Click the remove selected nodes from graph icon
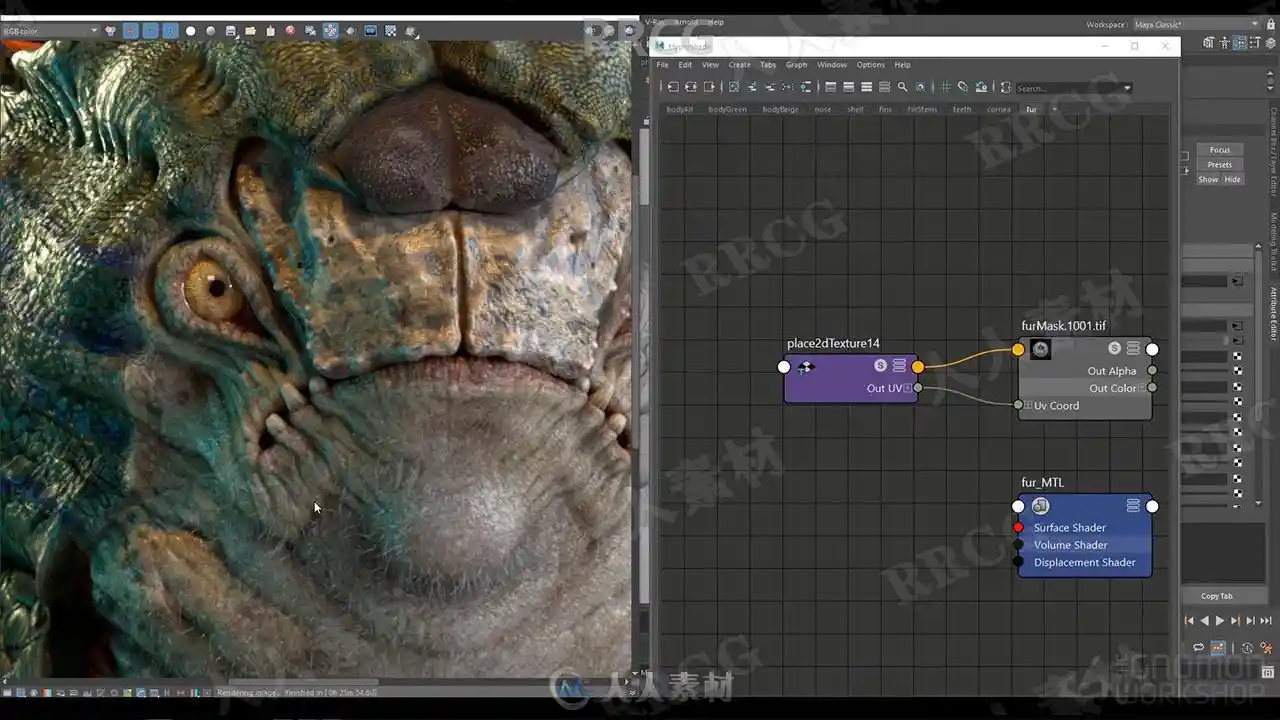The image size is (1280, 720). click(770, 87)
